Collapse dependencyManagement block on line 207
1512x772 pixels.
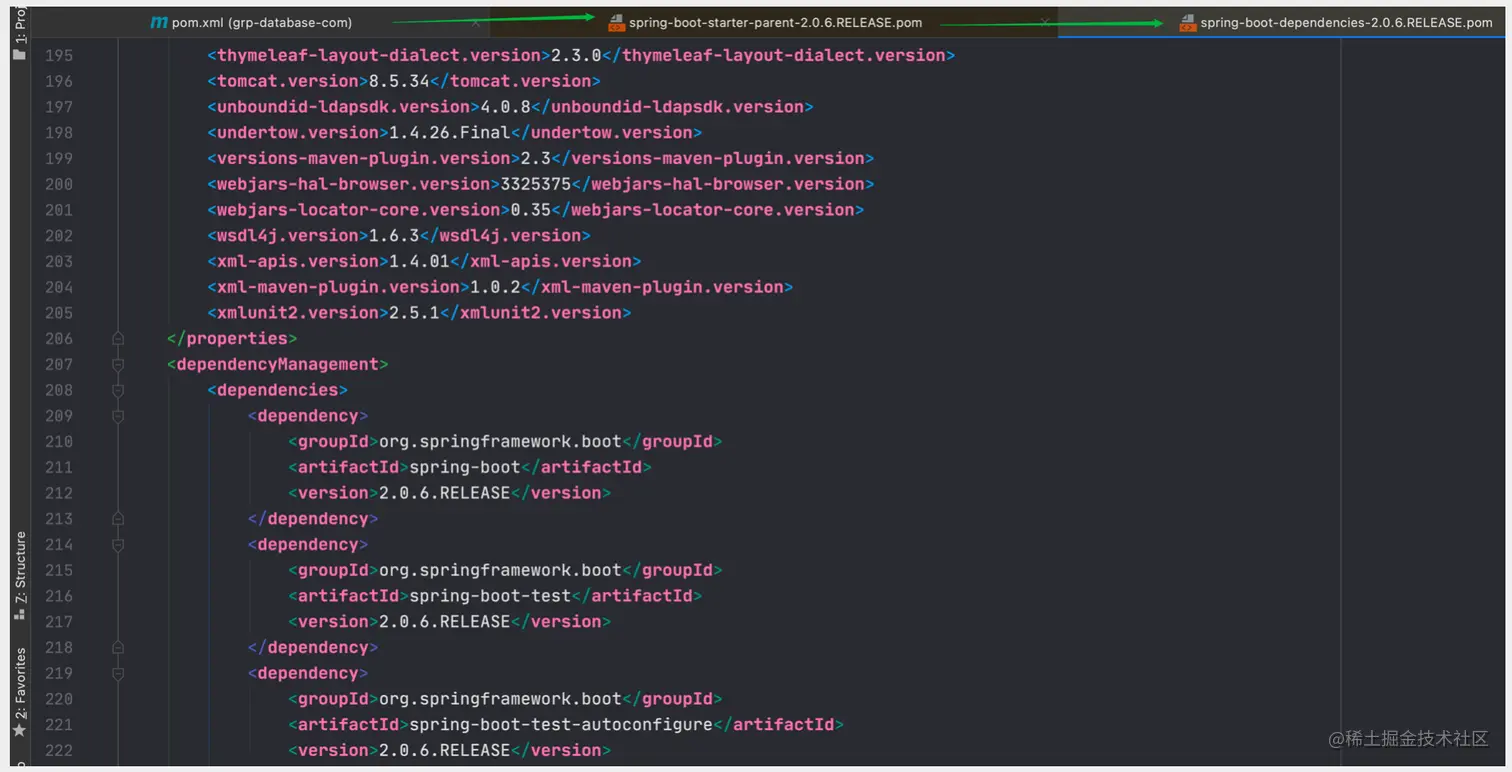118,364
